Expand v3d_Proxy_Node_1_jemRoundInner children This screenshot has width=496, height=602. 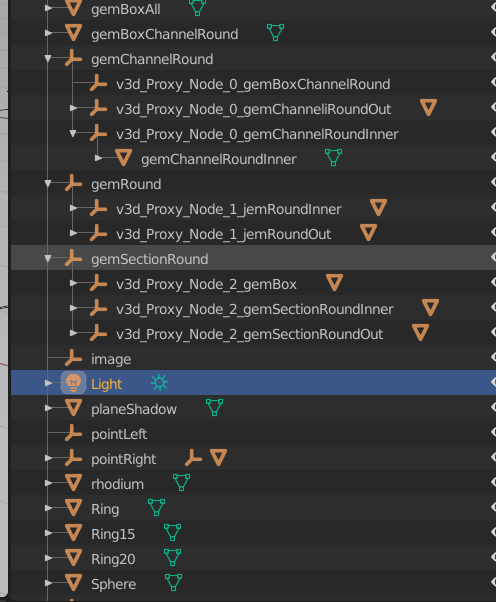point(73,208)
